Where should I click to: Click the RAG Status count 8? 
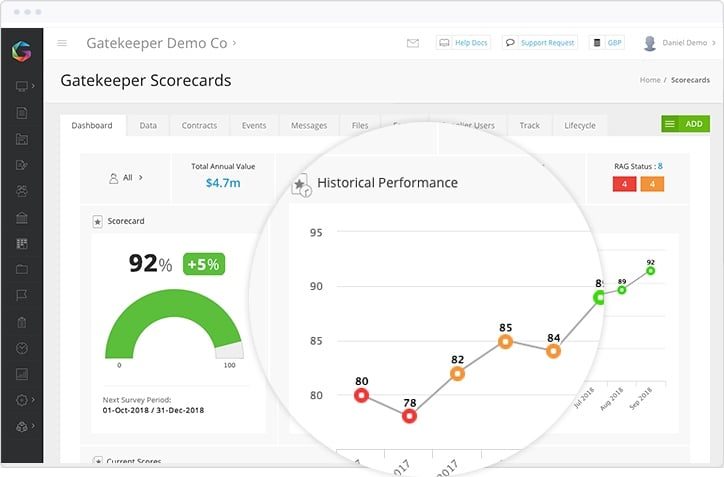pos(660,166)
